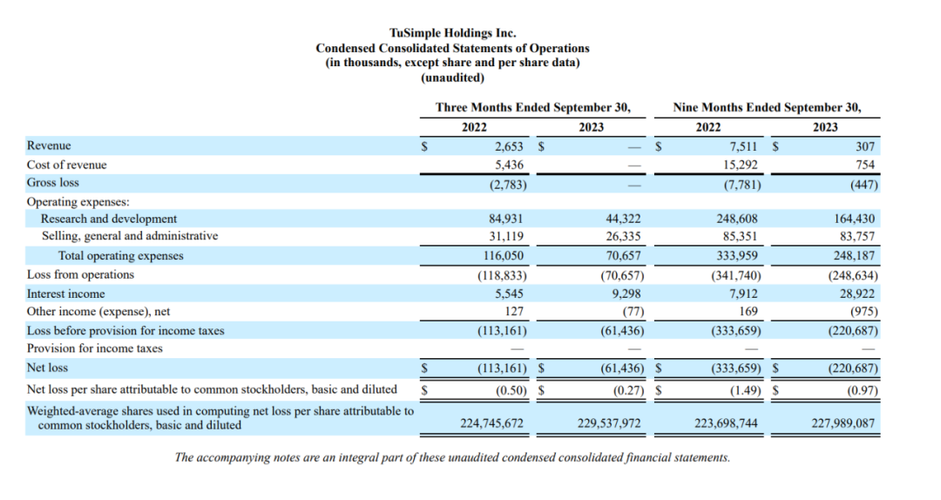The height and width of the screenshot is (500, 941).
Task: Select 'Condensed Consolidated Statements of Operations' heading
Action: coord(452,48)
